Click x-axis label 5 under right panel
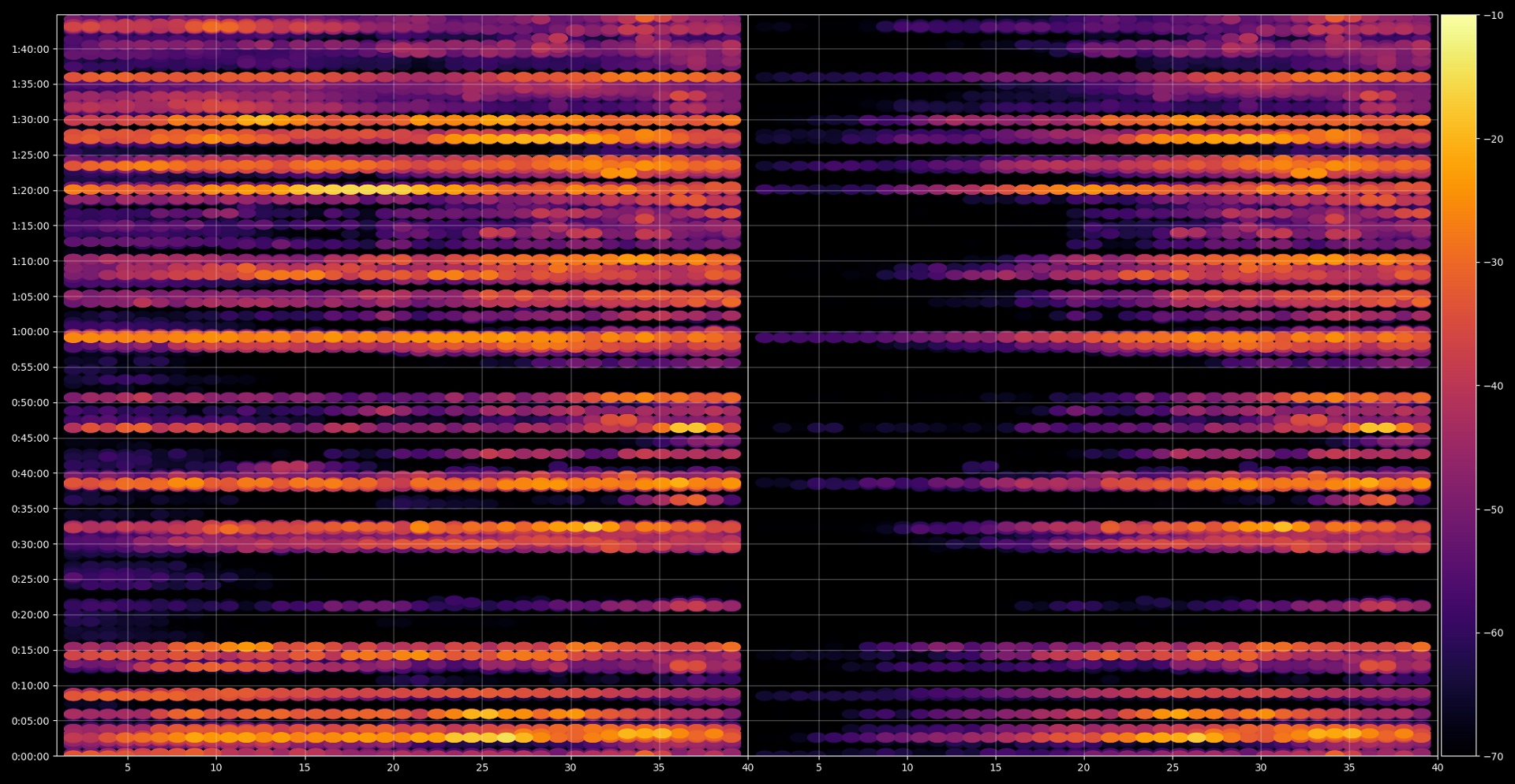The height and width of the screenshot is (784, 1515). pos(819,767)
